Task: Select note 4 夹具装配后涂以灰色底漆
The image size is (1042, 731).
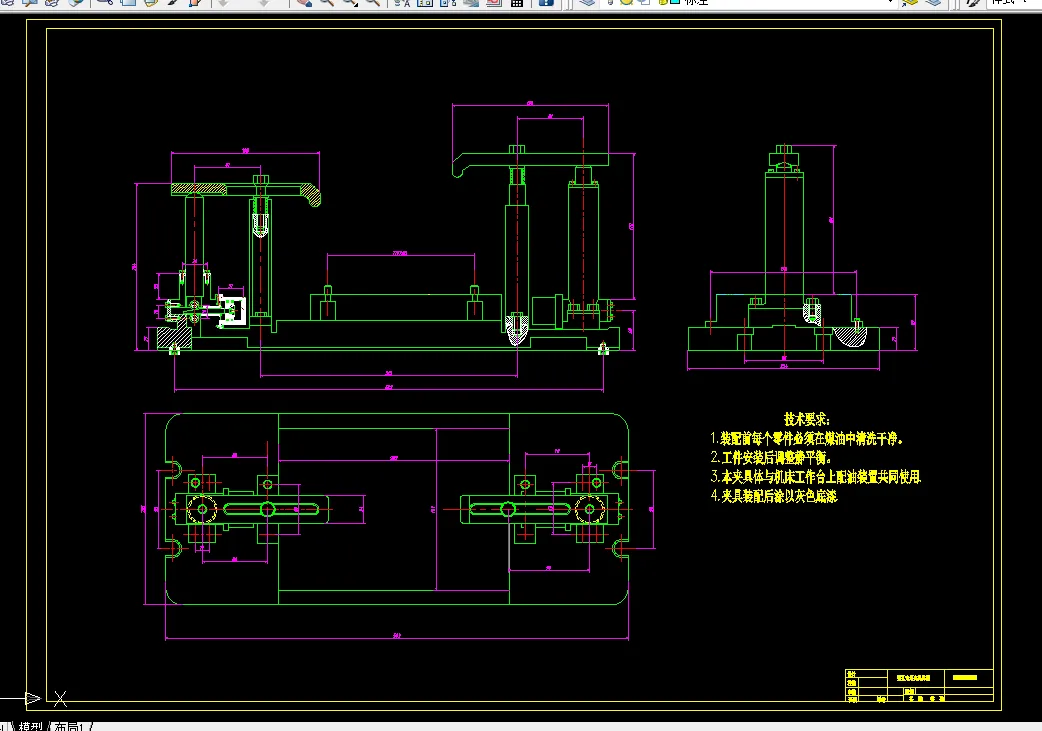Action: pos(774,496)
